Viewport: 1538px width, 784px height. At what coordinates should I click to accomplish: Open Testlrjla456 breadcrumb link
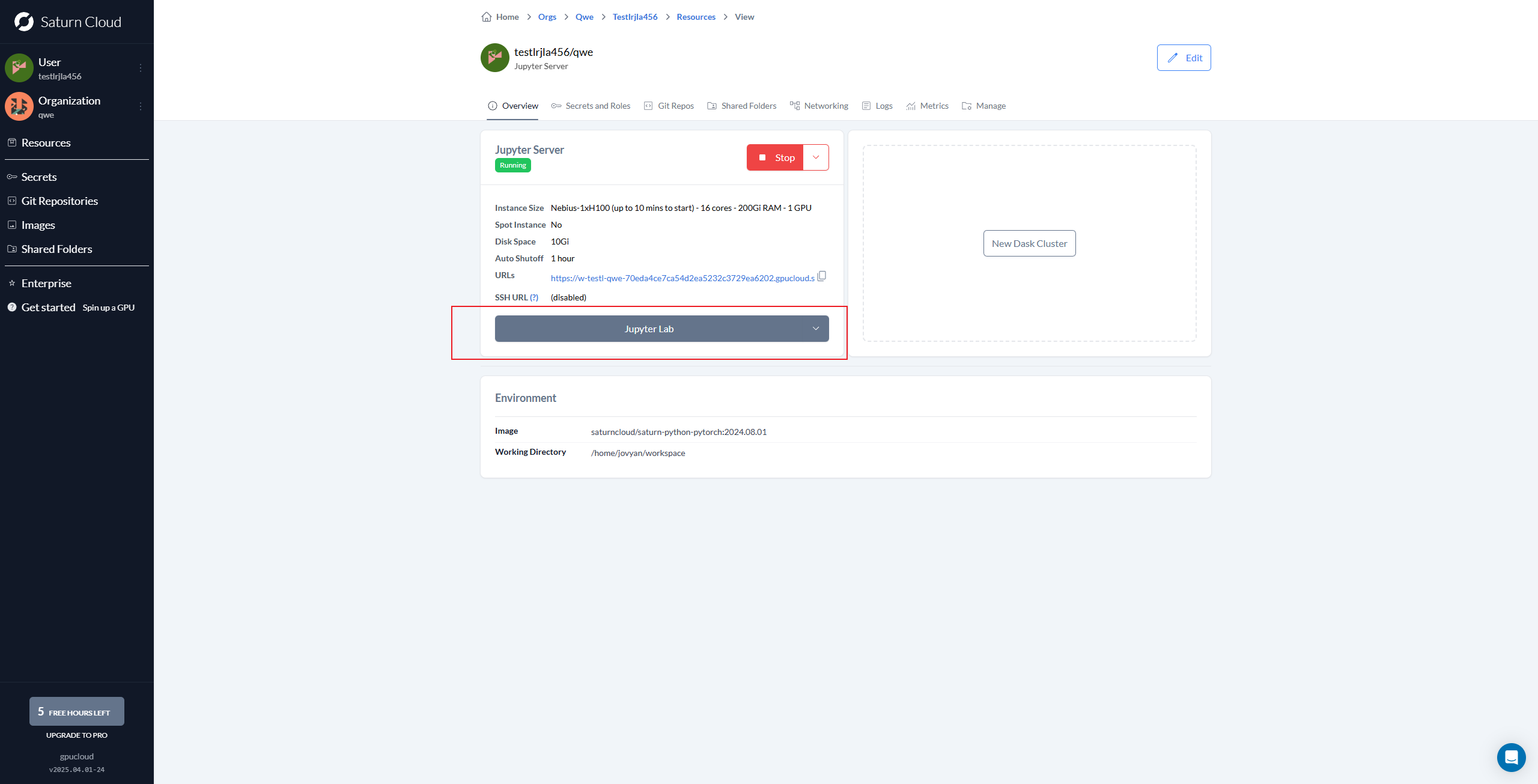point(635,17)
